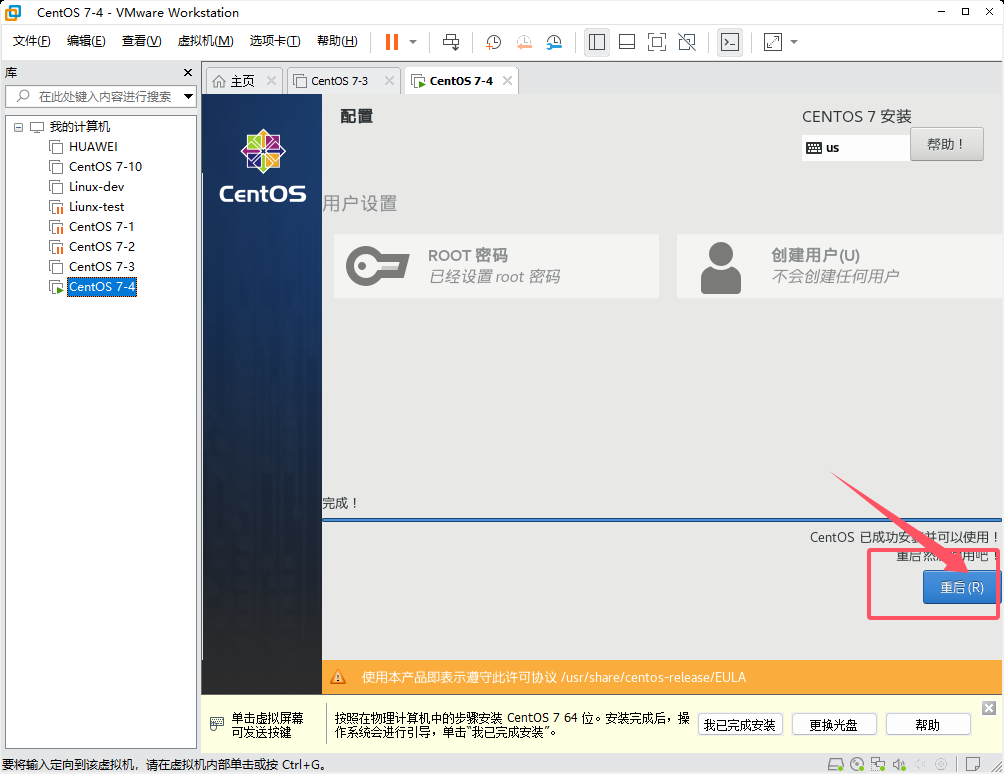Select CentOS 7-1 in the library
The height and width of the screenshot is (774, 1004).
(x=101, y=227)
